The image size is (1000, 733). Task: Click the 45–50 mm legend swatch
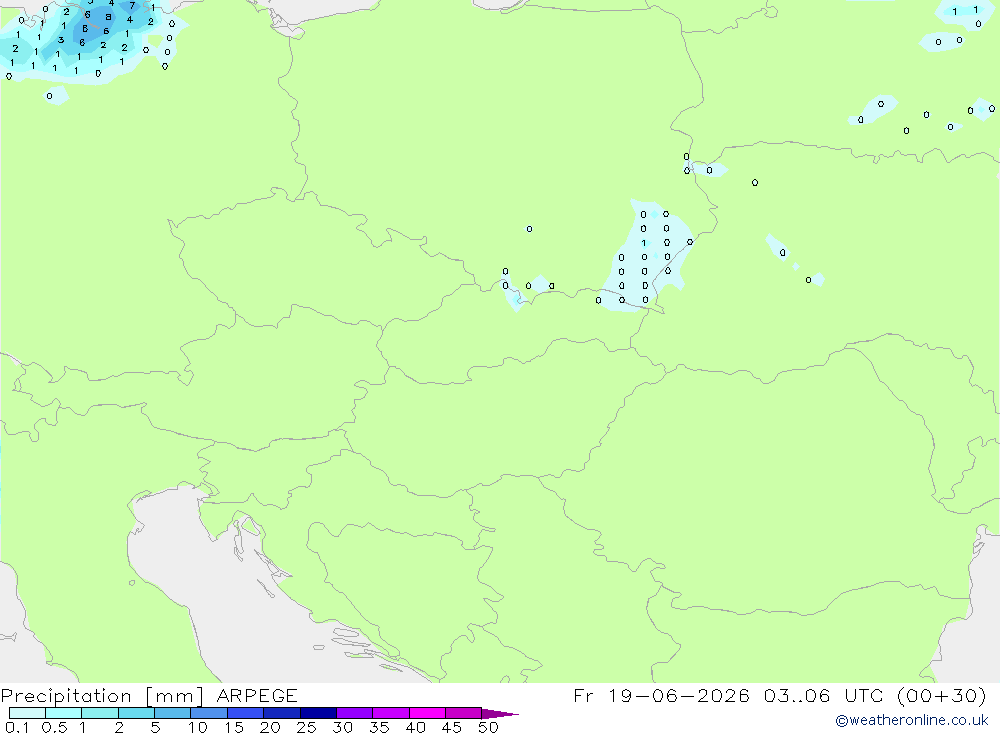tap(464, 713)
